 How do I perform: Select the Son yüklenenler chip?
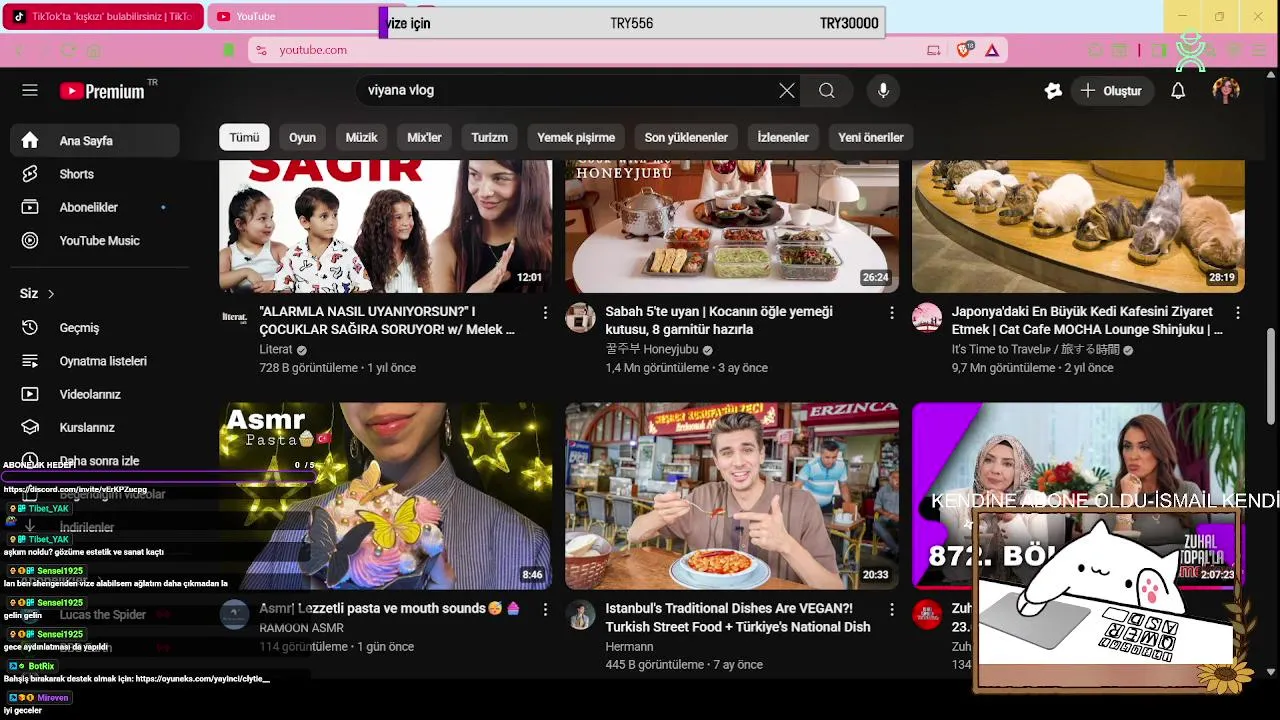686,137
